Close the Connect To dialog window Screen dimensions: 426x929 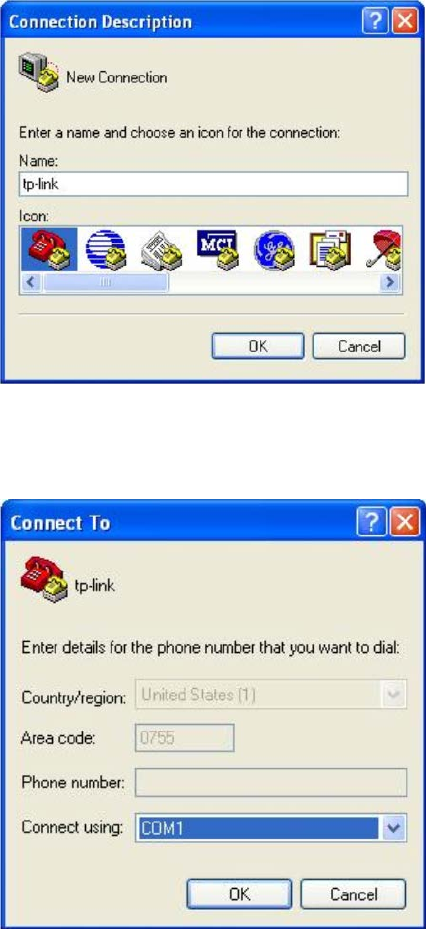(406, 522)
